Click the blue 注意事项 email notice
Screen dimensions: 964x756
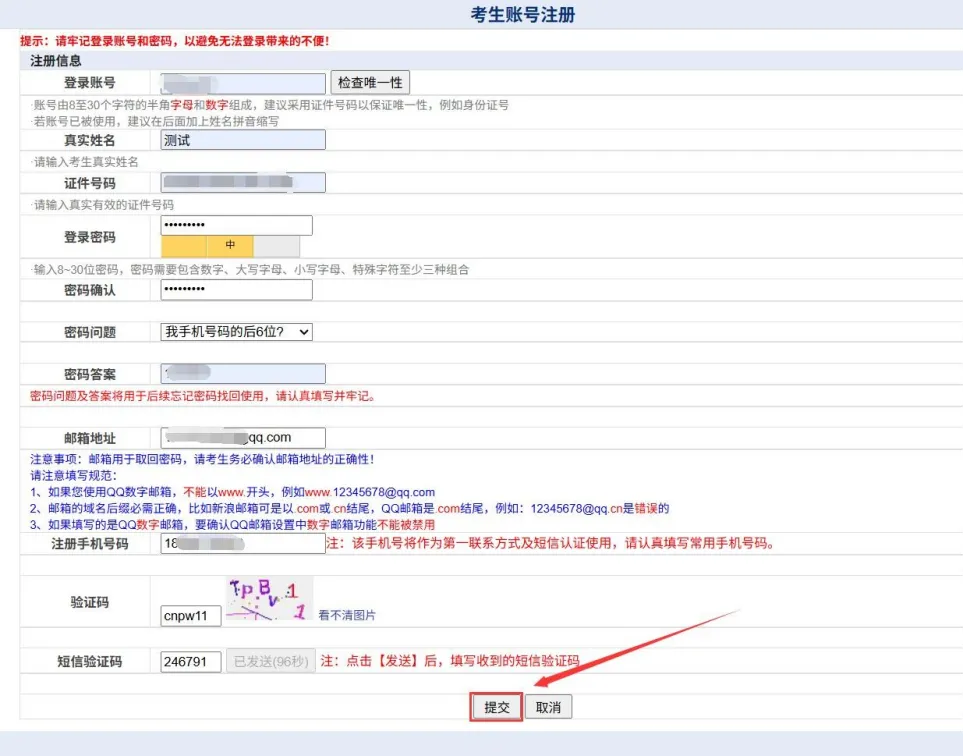202,459
